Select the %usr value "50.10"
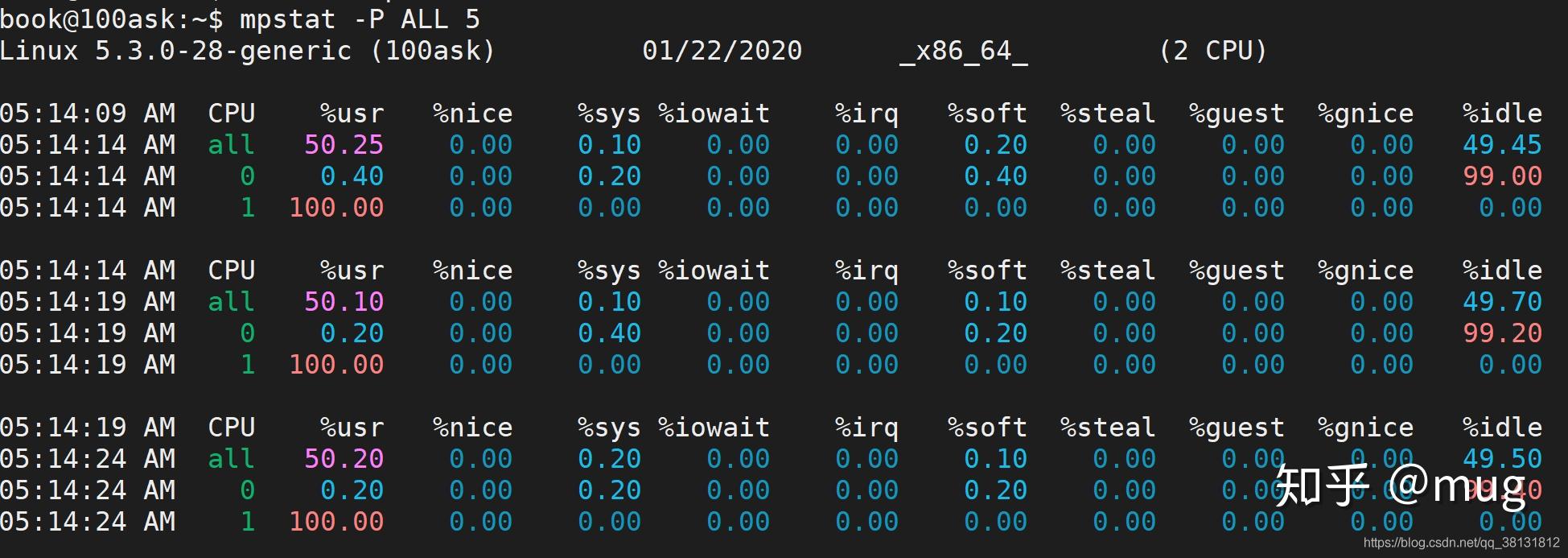 (344, 302)
